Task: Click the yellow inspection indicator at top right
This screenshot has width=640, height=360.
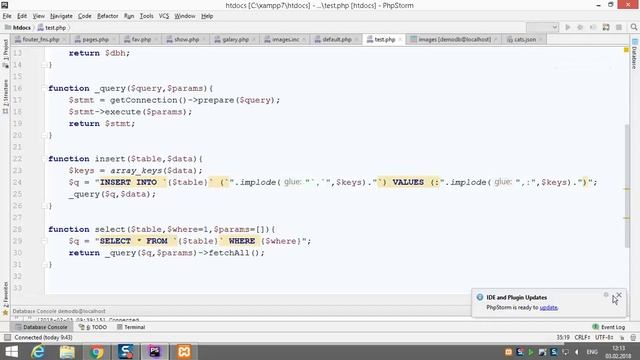Action: tap(626, 50)
